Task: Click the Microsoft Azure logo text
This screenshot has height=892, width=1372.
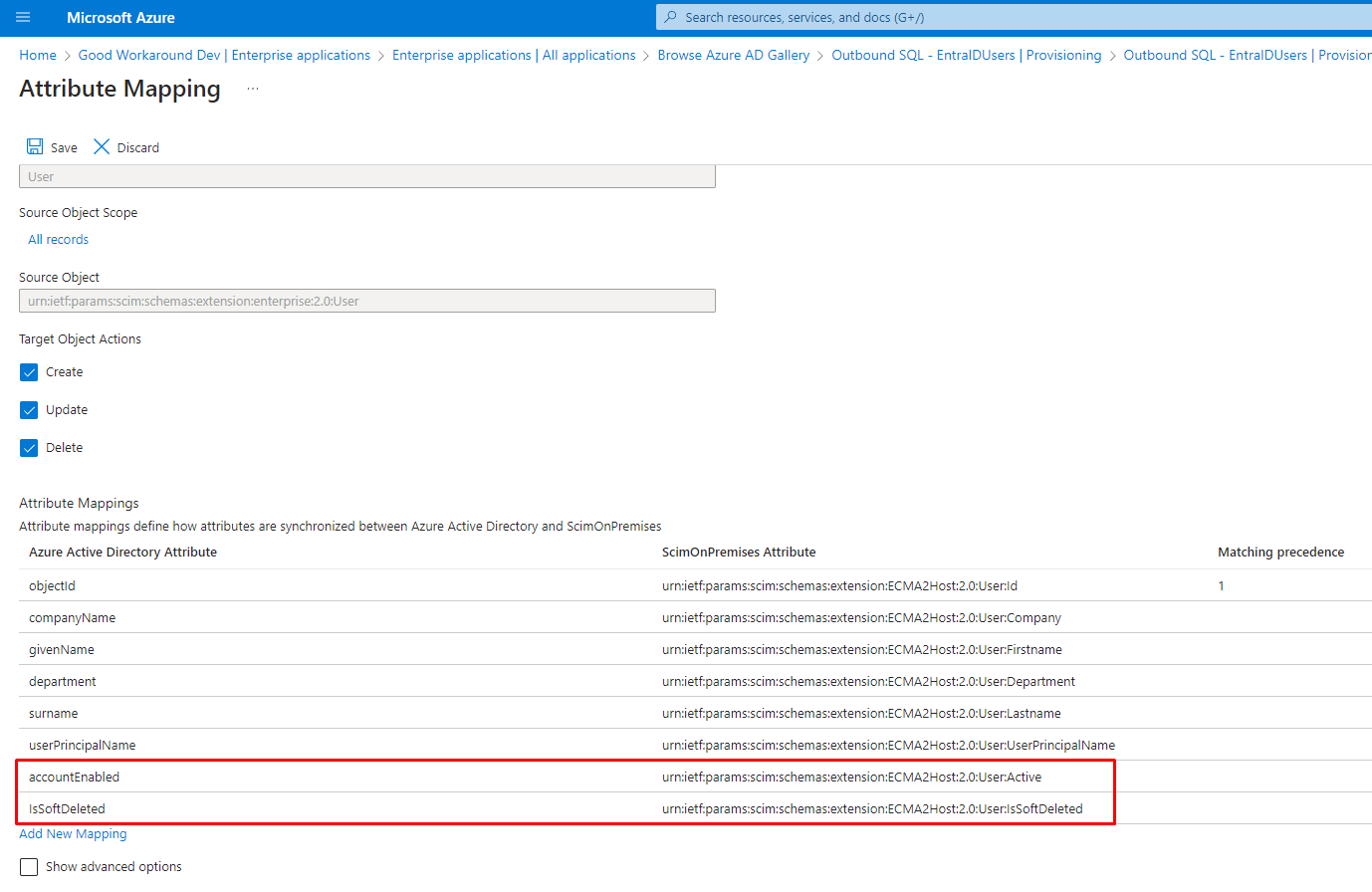Action: (120, 18)
